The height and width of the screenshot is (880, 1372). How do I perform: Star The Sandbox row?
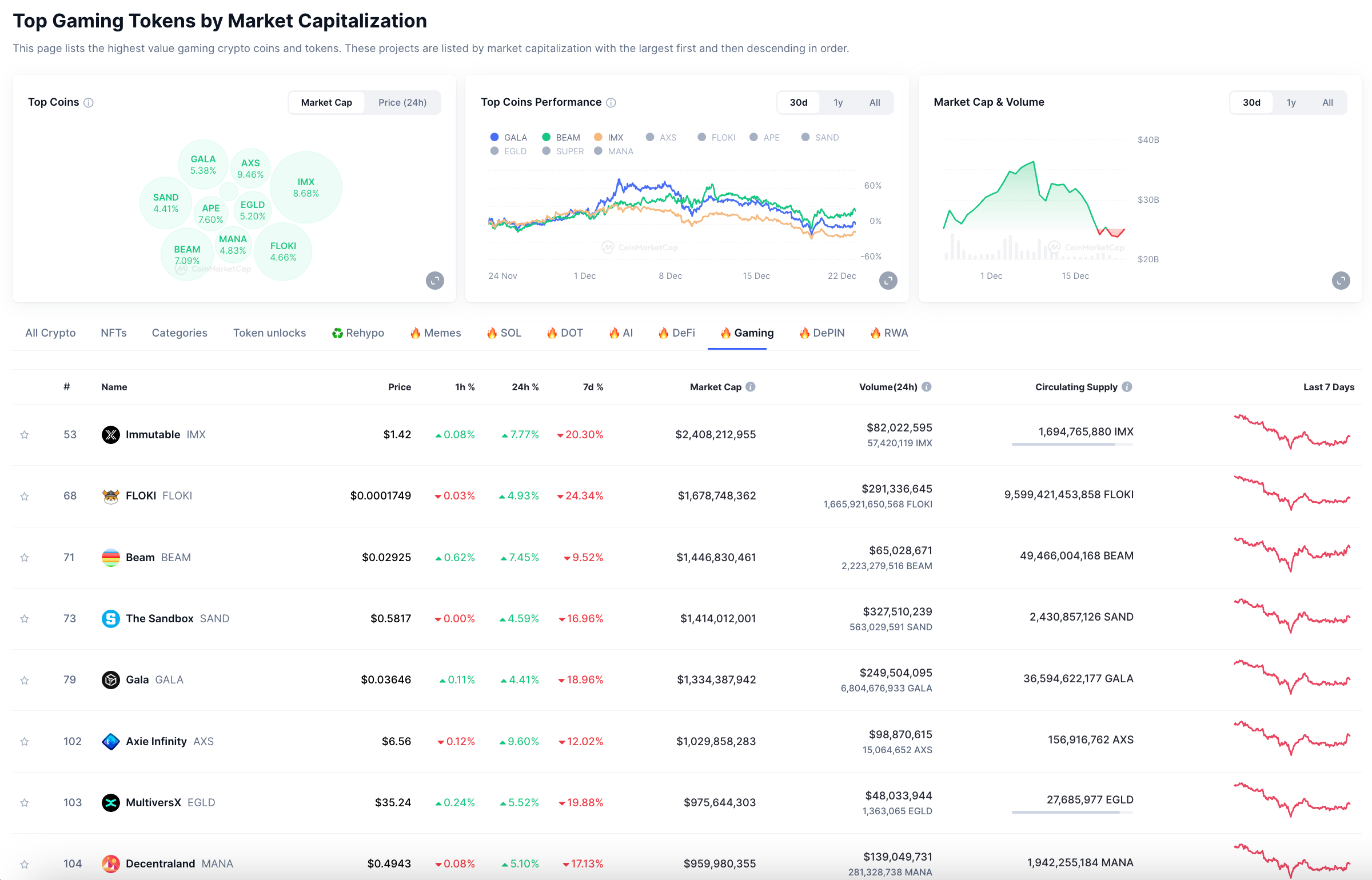pos(25,619)
